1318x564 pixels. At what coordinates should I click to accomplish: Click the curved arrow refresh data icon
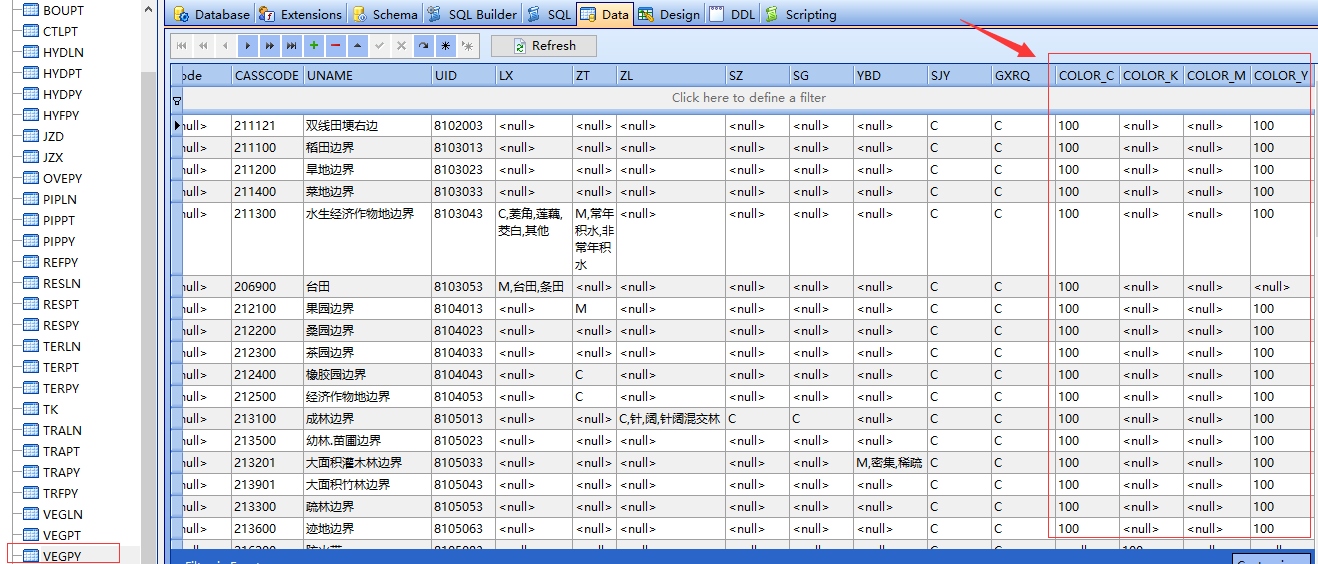coord(423,46)
